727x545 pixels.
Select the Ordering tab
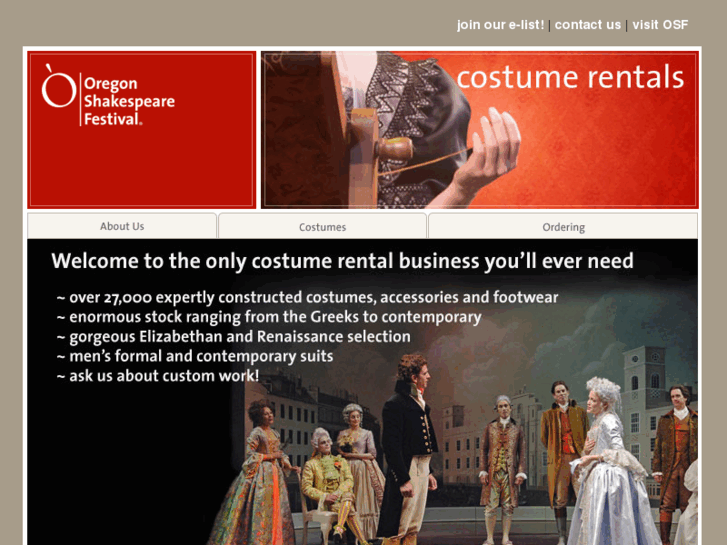pos(563,227)
